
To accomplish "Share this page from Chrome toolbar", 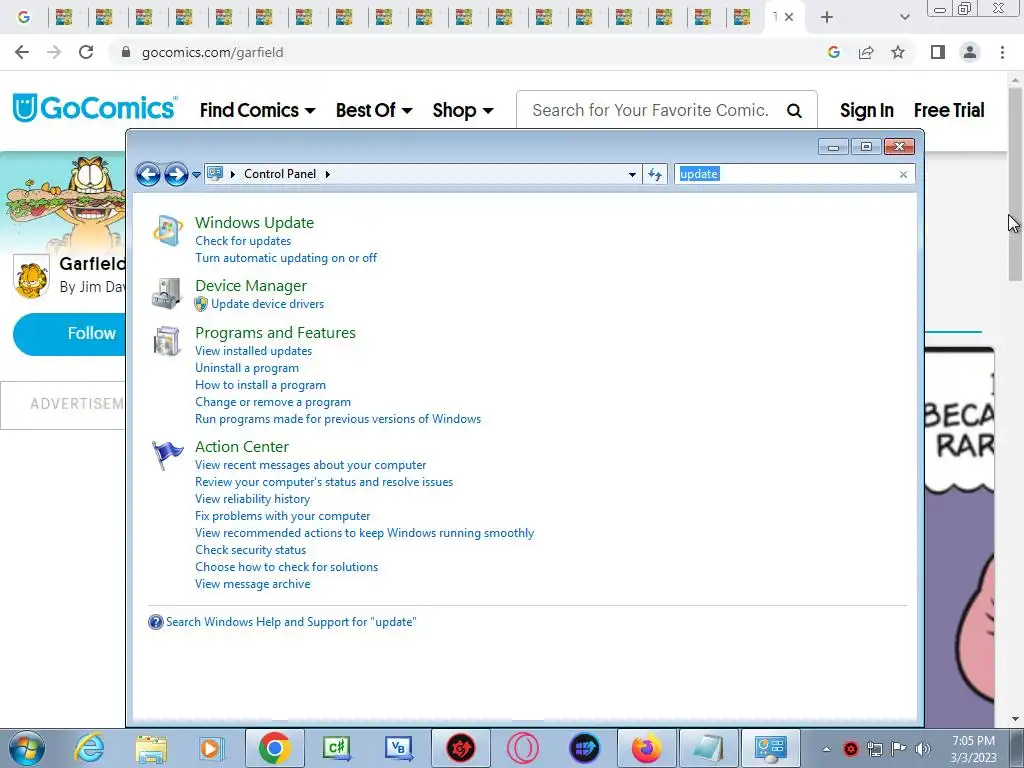I will [866, 52].
